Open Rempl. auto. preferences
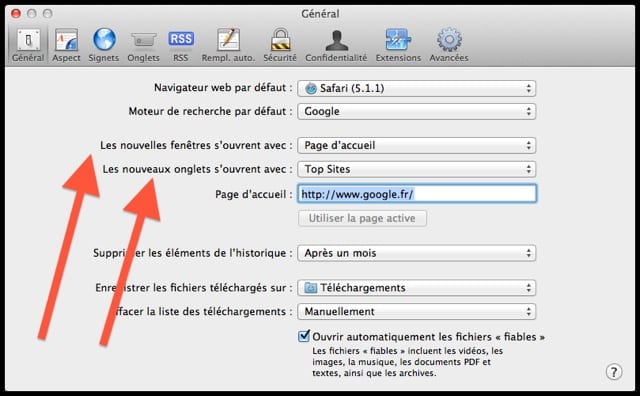This screenshot has width=640, height=396. pos(228,45)
